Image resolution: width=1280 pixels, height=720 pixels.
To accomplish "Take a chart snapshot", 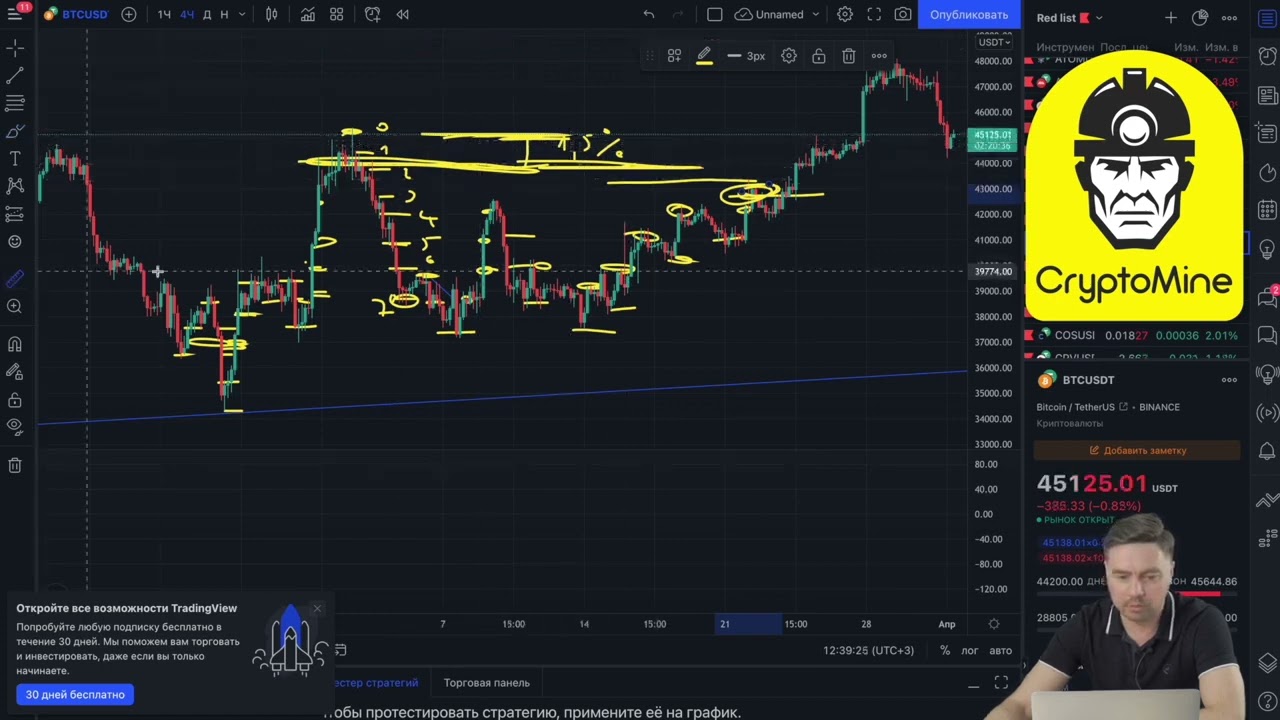I will [903, 14].
